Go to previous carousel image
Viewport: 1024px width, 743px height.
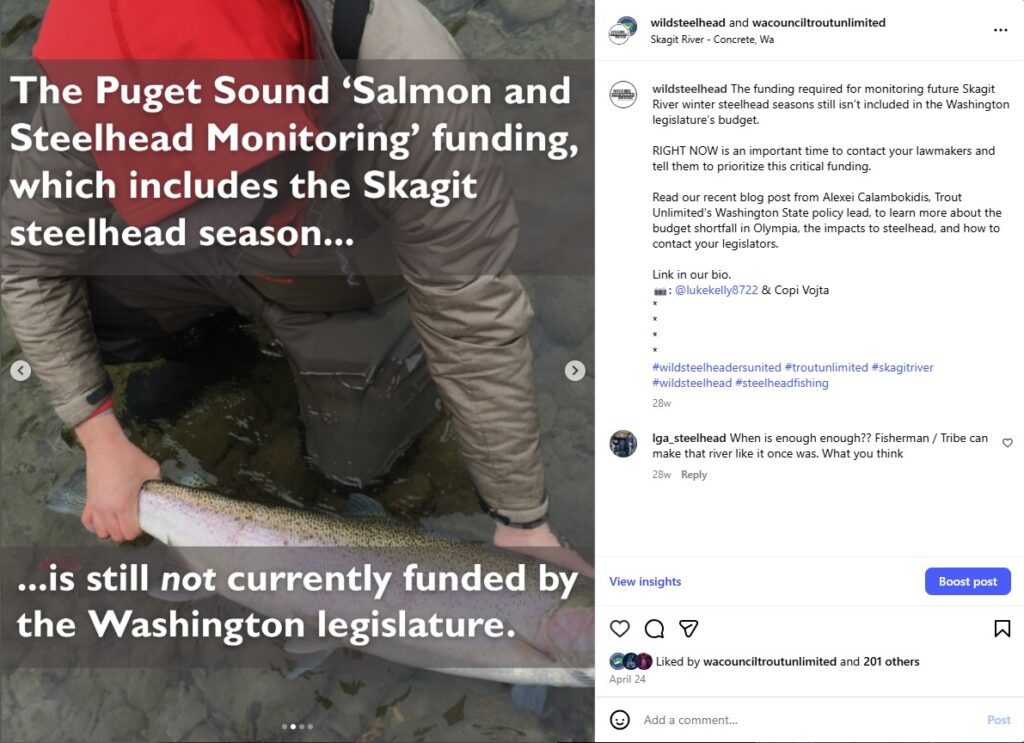point(20,371)
